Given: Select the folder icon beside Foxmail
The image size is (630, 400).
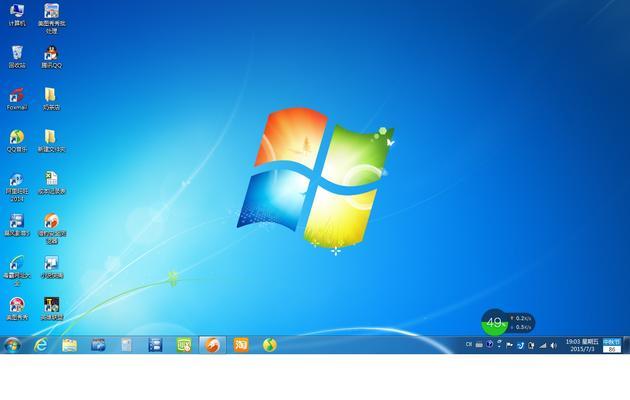Looking at the screenshot, I should point(51,99).
